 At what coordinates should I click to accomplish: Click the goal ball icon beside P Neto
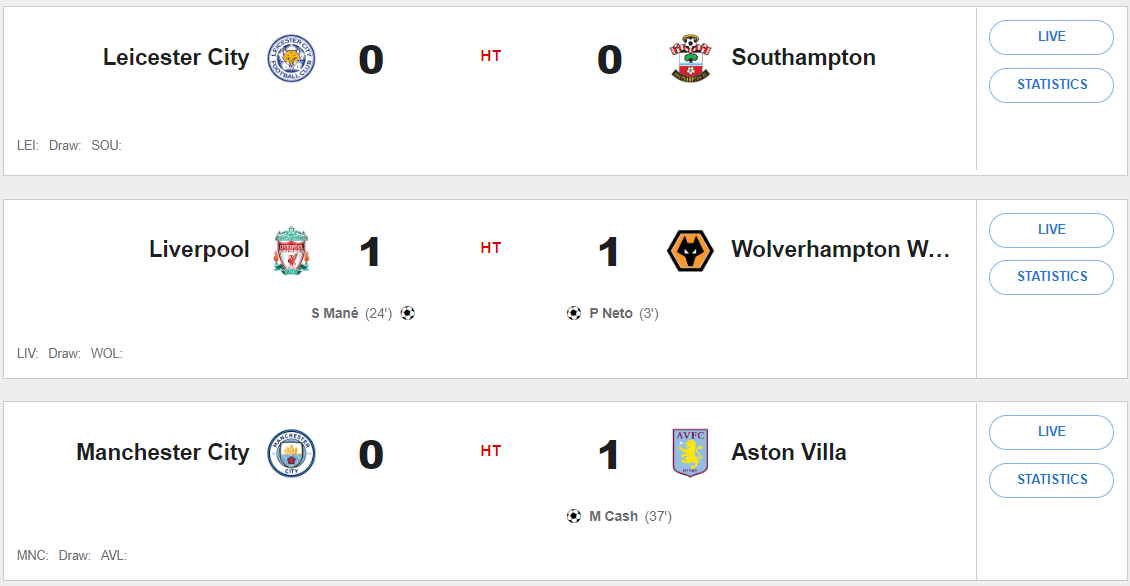(x=573, y=313)
